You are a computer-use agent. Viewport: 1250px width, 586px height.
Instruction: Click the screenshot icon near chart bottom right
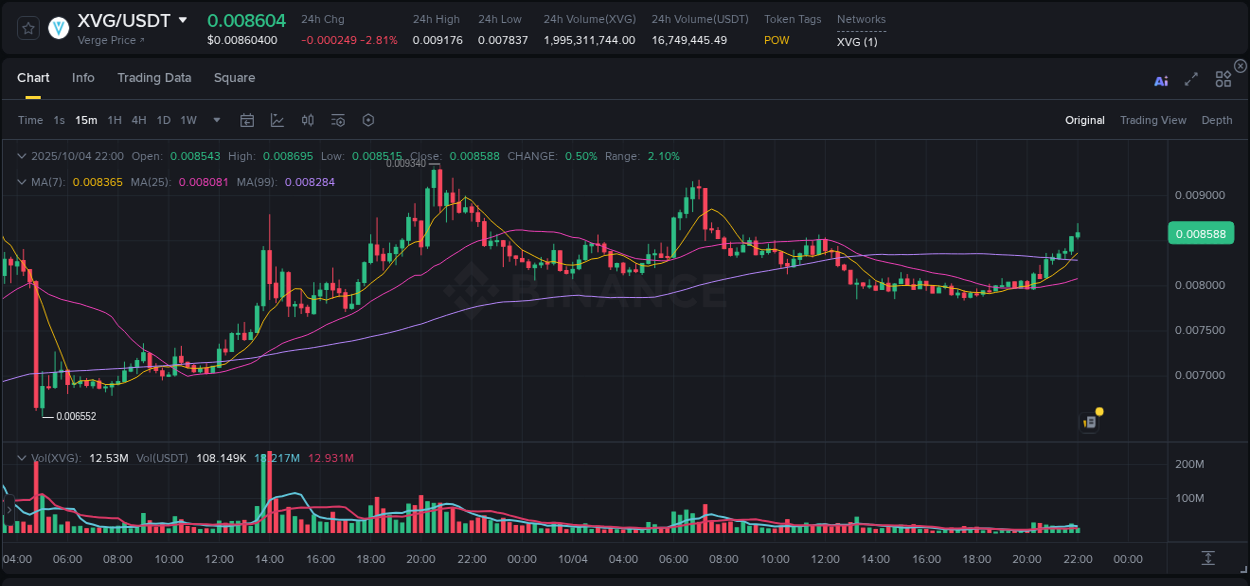[x=1089, y=421]
